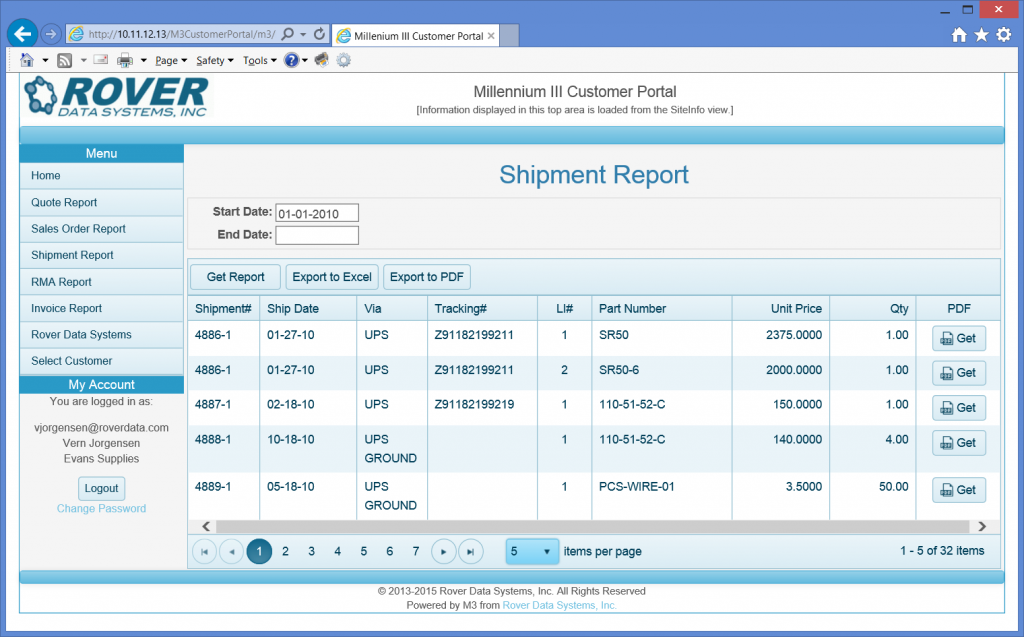
Task: Go to next page pager icon
Action: point(443,551)
